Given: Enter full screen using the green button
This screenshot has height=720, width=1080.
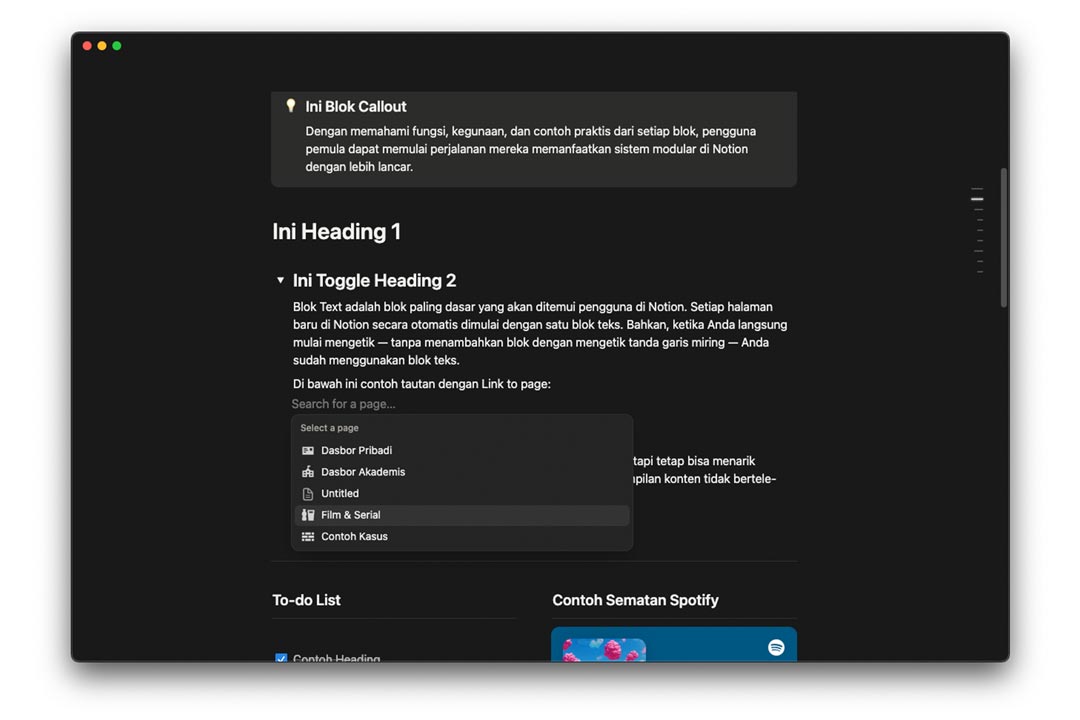Looking at the screenshot, I should click(117, 46).
